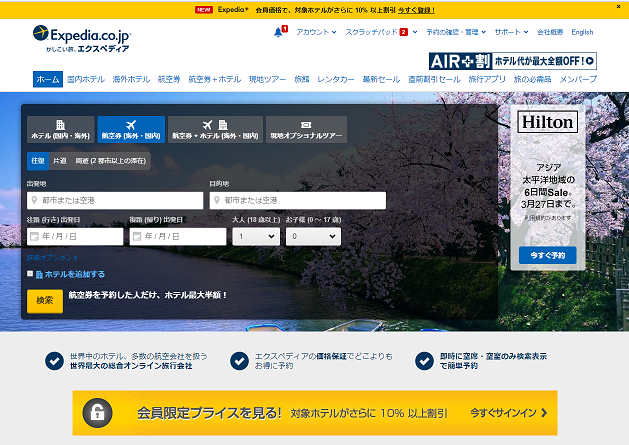Click the AIR+割 hotel discount banner
Viewport: 629px width, 445px height.
pyautogui.click(x=513, y=61)
